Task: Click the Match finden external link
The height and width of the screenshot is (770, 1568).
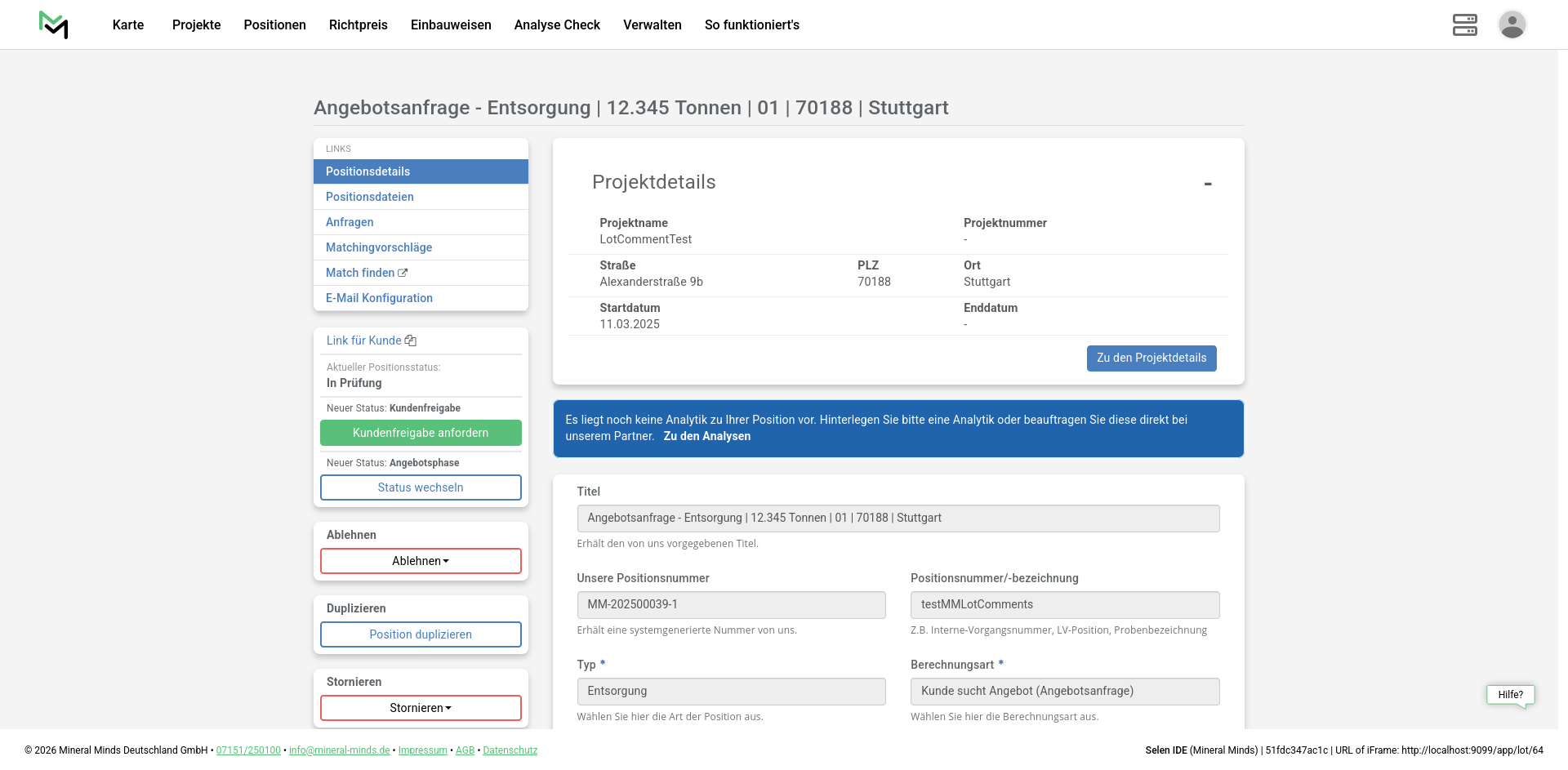Action: 366,273
